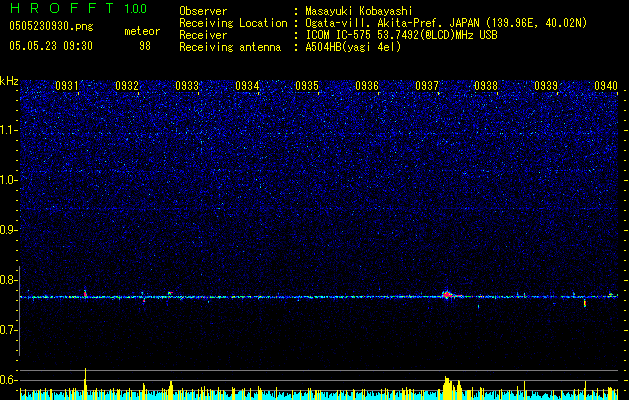The height and width of the screenshot is (400, 629).
Task: Click the 0939 time marker
Action: (x=546, y=86)
